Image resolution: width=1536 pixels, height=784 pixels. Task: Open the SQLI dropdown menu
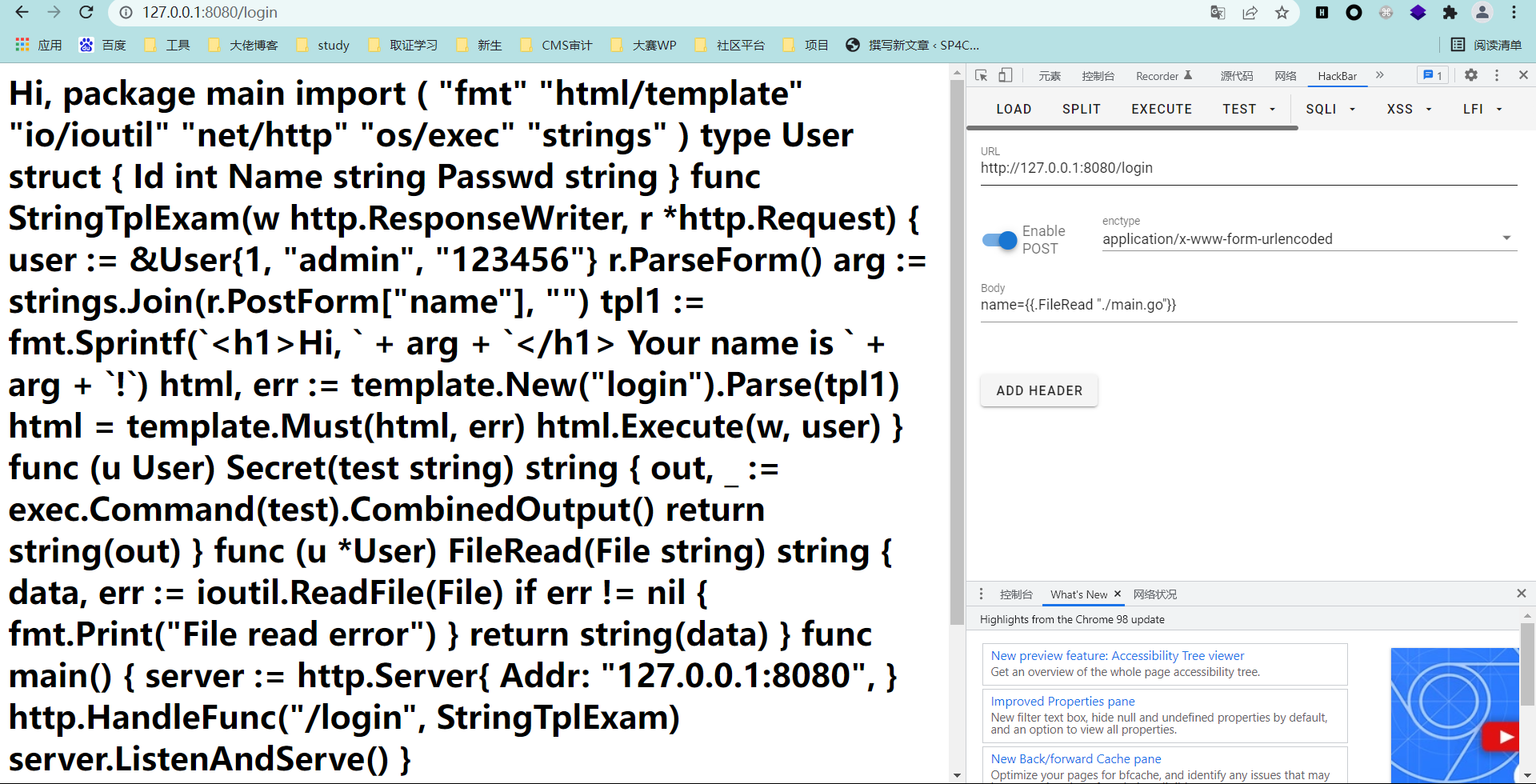(x=1330, y=109)
